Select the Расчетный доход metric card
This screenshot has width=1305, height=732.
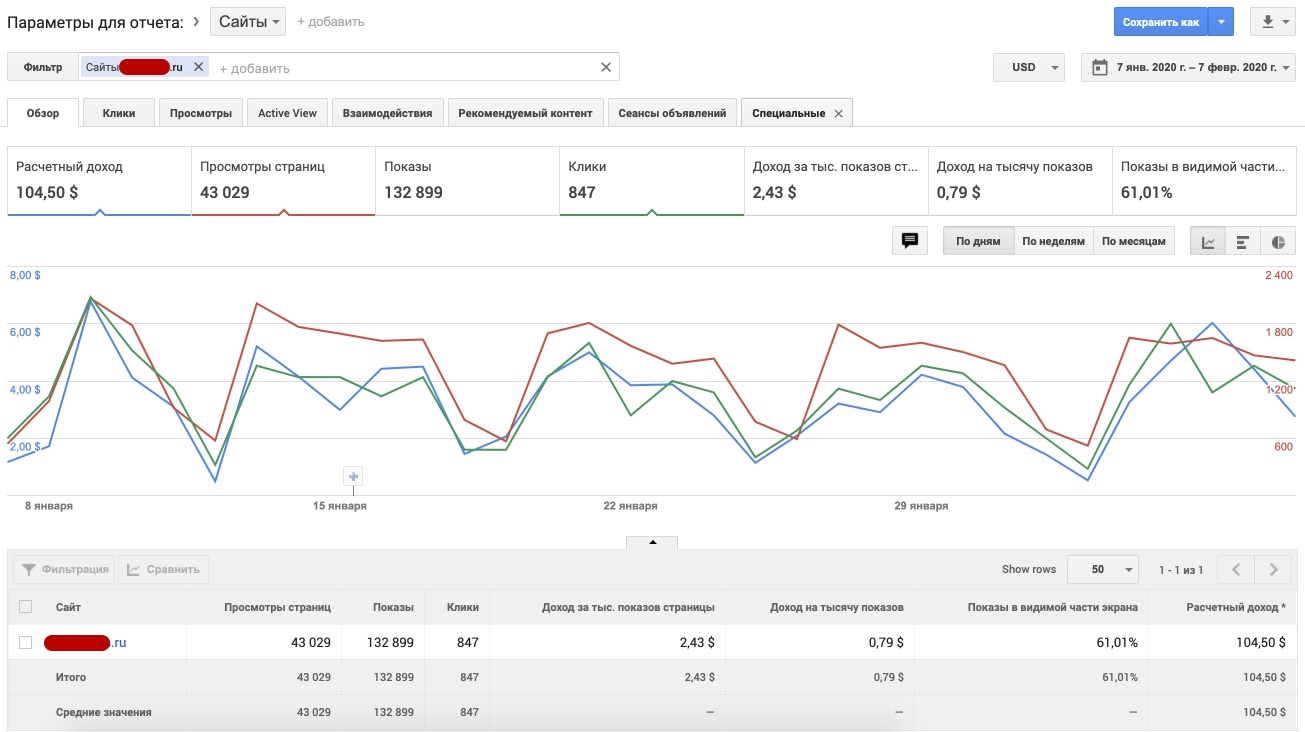click(98, 180)
